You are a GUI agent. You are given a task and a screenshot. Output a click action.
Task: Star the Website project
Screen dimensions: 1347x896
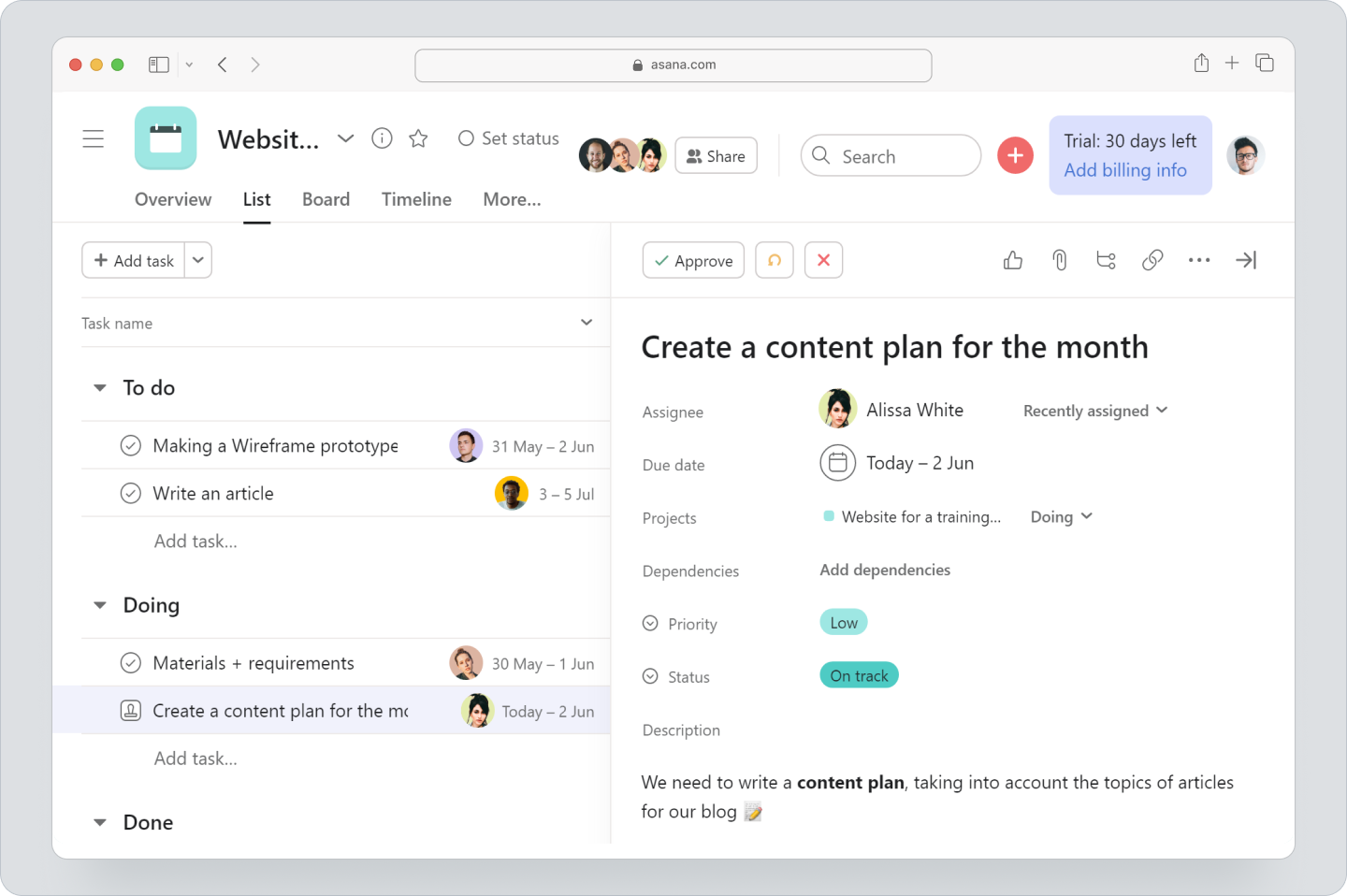[417, 137]
